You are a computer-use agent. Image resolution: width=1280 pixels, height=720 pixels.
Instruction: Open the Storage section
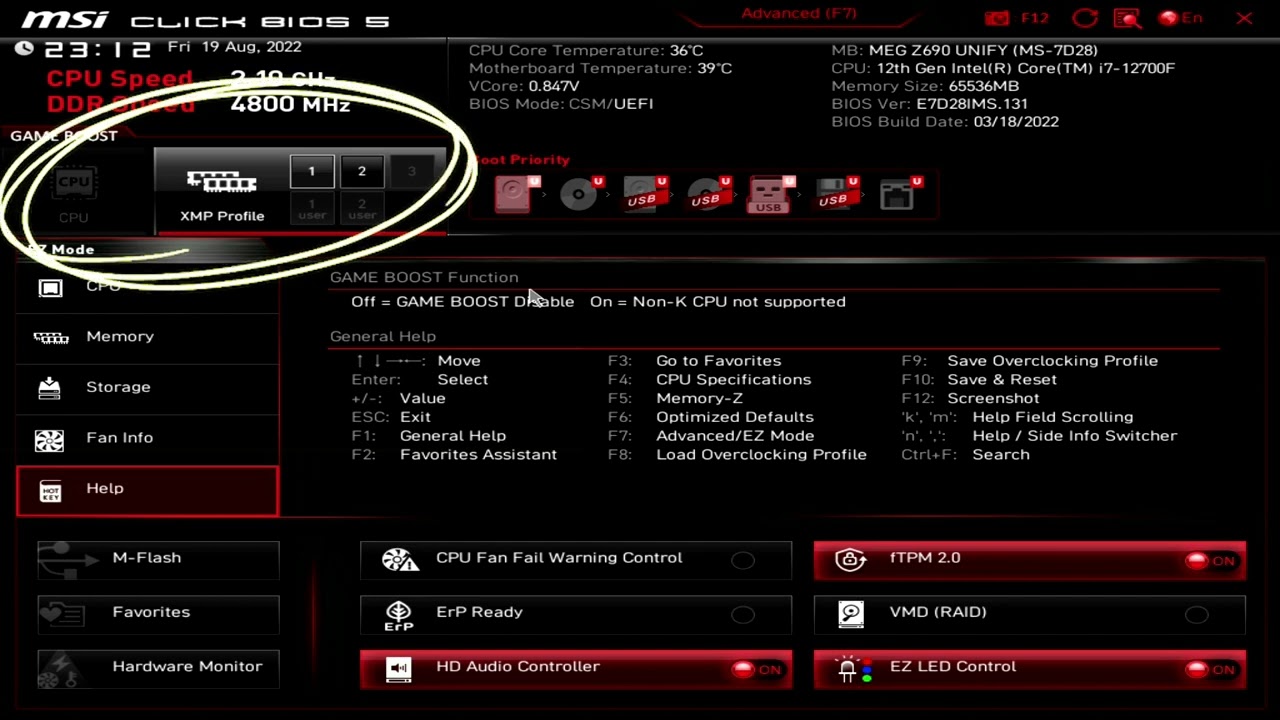pos(148,388)
